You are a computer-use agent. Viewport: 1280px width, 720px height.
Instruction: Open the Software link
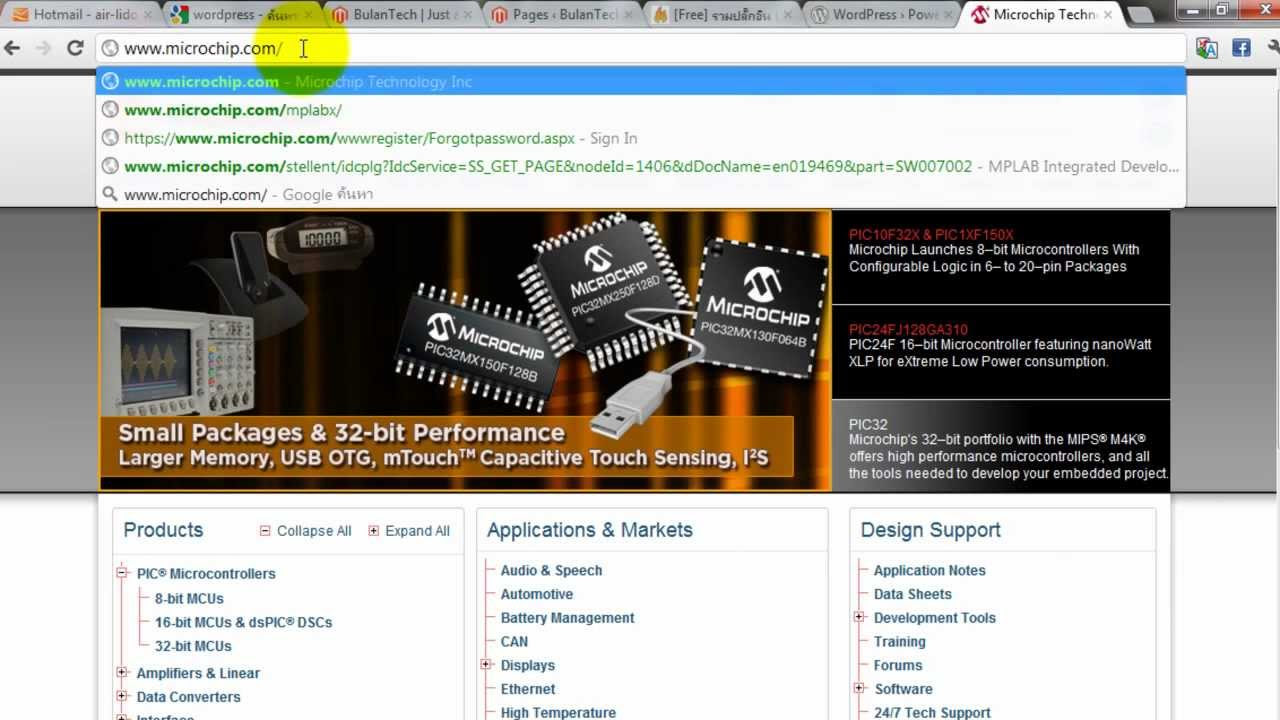tap(903, 689)
